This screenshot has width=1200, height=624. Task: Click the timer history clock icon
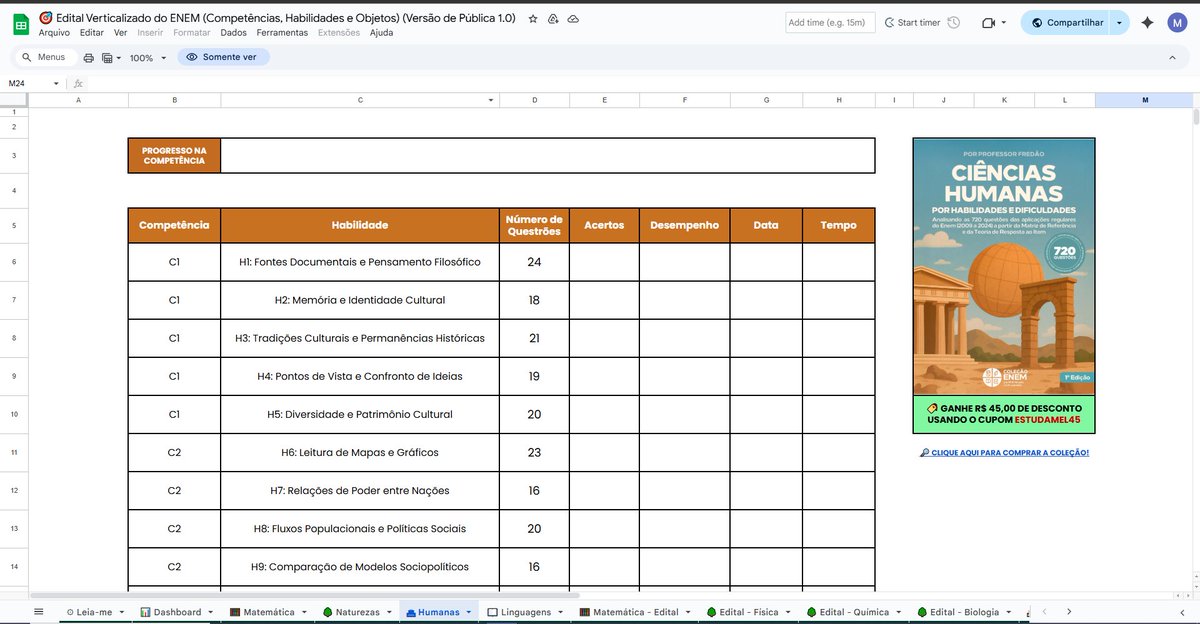tap(952, 22)
